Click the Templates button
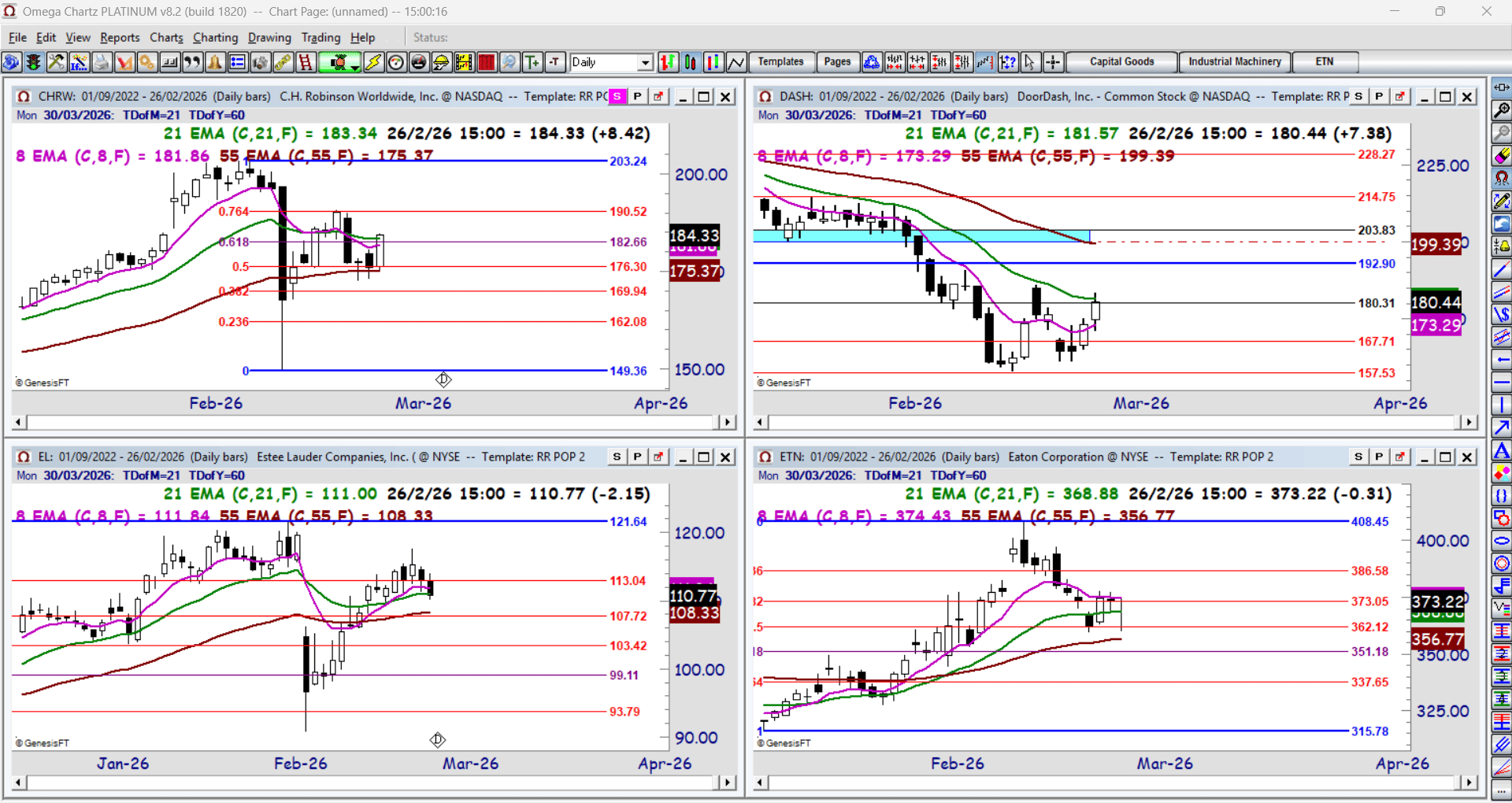This screenshot has height=803, width=1512. 780,61
